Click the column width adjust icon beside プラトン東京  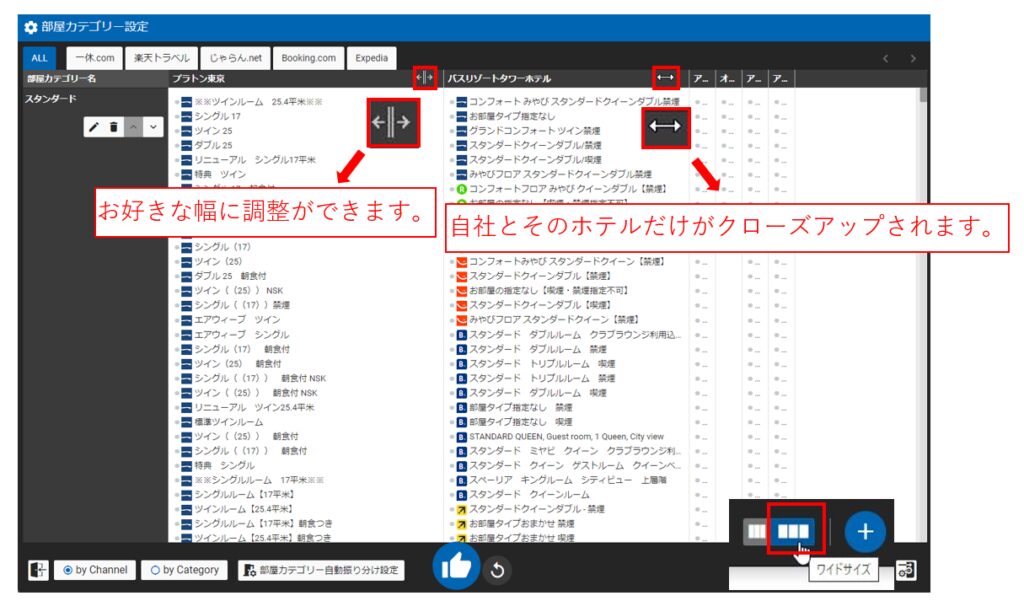[x=425, y=78]
